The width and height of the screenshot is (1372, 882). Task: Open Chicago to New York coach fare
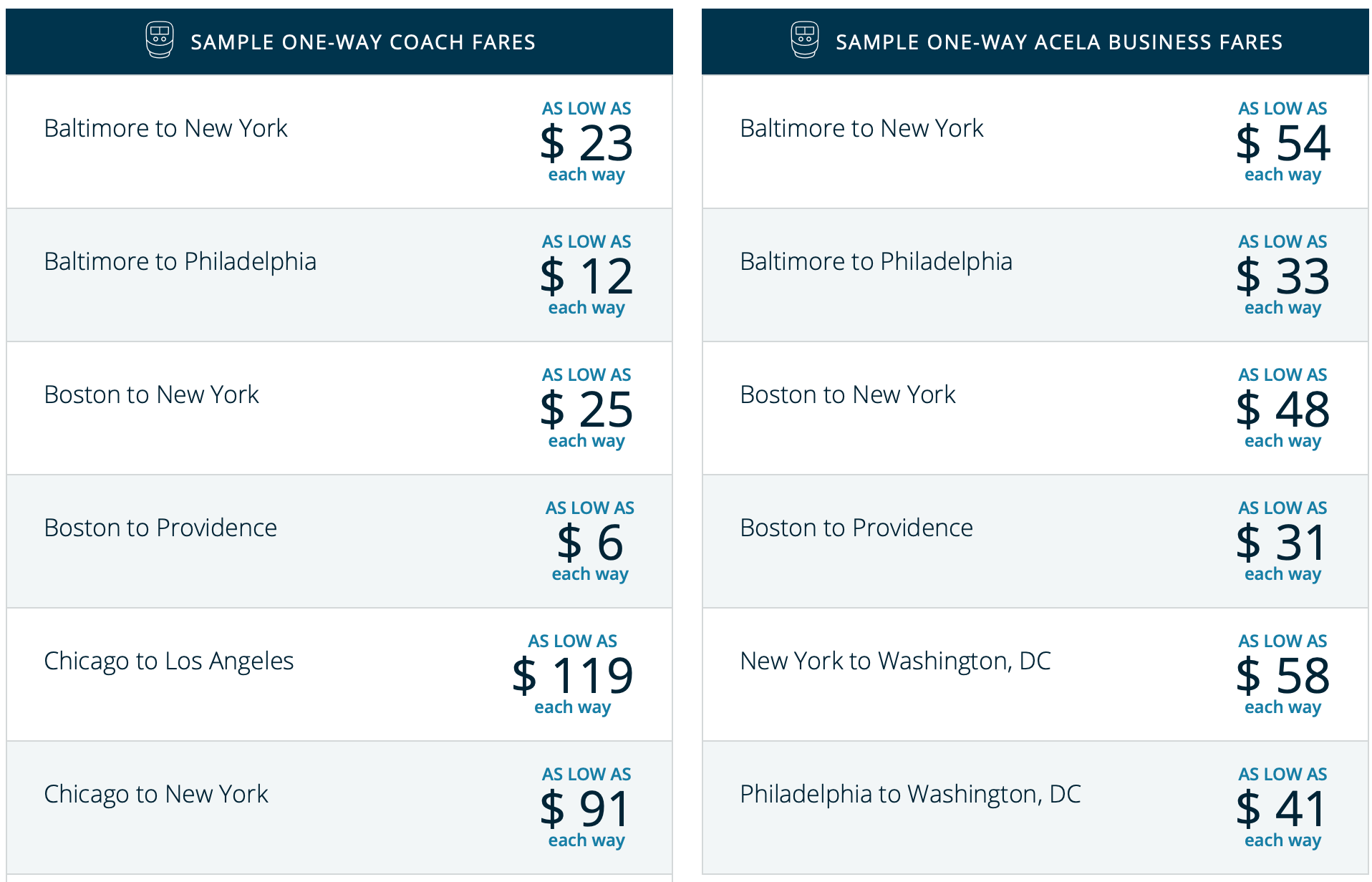[155, 795]
